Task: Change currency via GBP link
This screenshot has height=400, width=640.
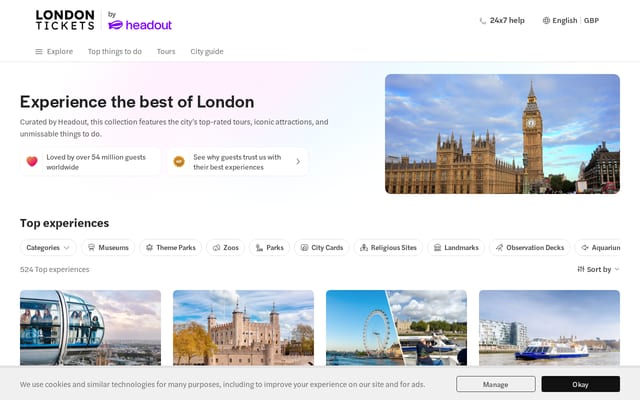Action: (591, 20)
